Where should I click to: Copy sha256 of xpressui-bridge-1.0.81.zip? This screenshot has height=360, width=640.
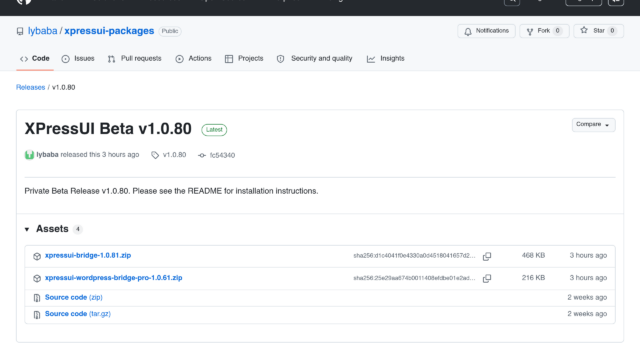pos(487,256)
